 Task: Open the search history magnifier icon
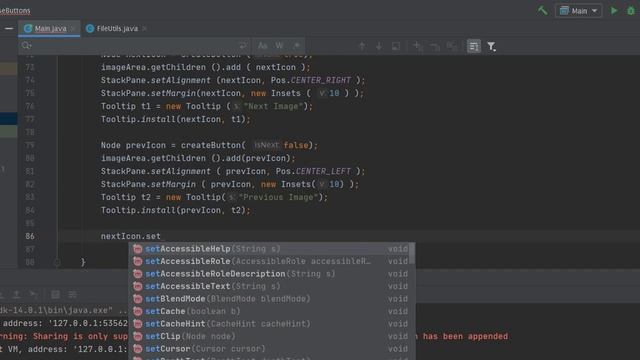click(x=27, y=46)
